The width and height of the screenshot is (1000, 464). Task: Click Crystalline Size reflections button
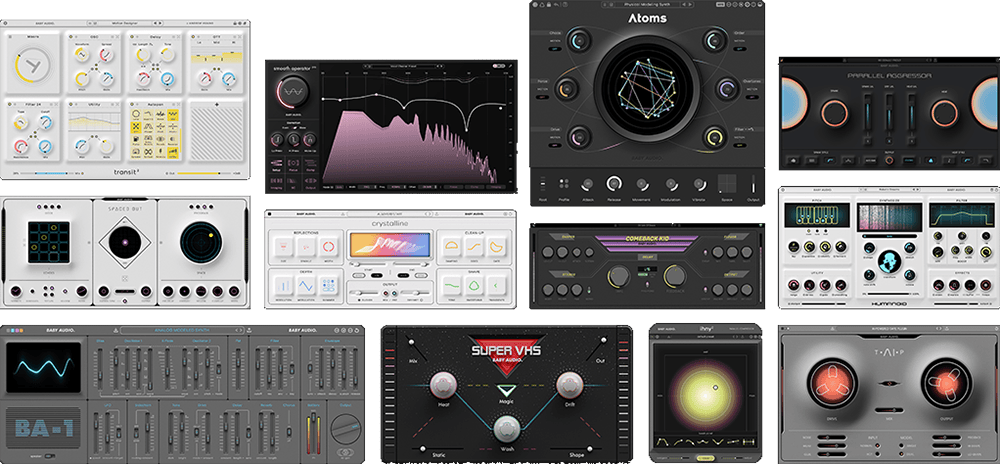click(283, 247)
